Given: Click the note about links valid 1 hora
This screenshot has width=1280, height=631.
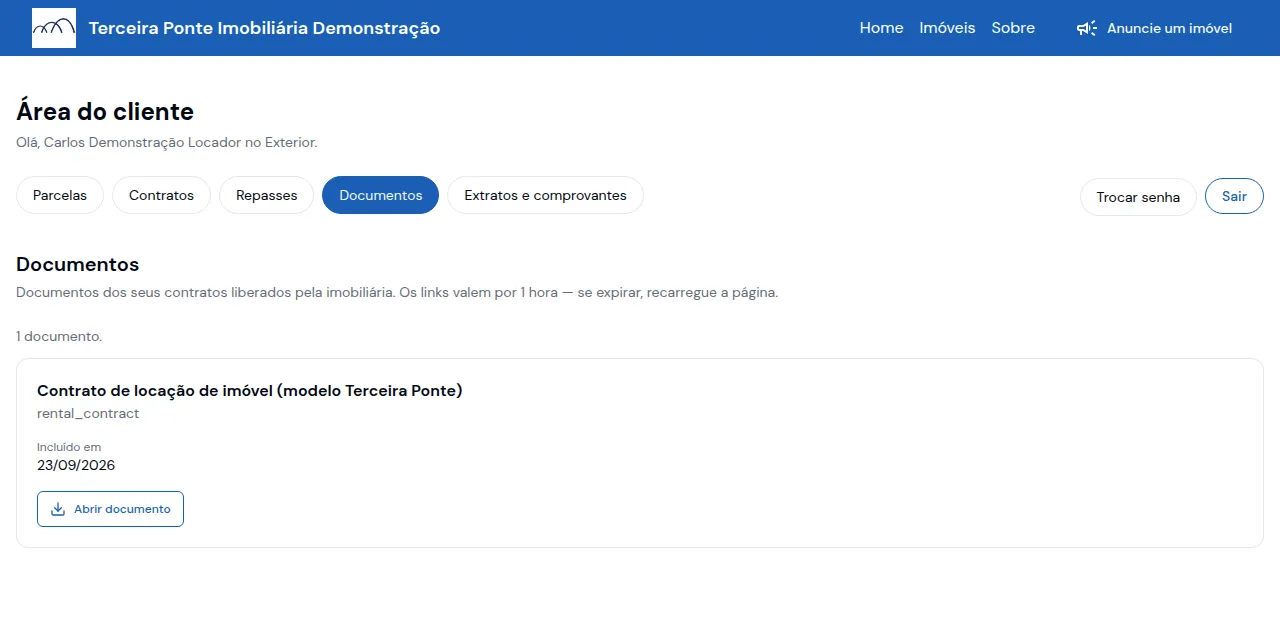Looking at the screenshot, I should pos(397,293).
